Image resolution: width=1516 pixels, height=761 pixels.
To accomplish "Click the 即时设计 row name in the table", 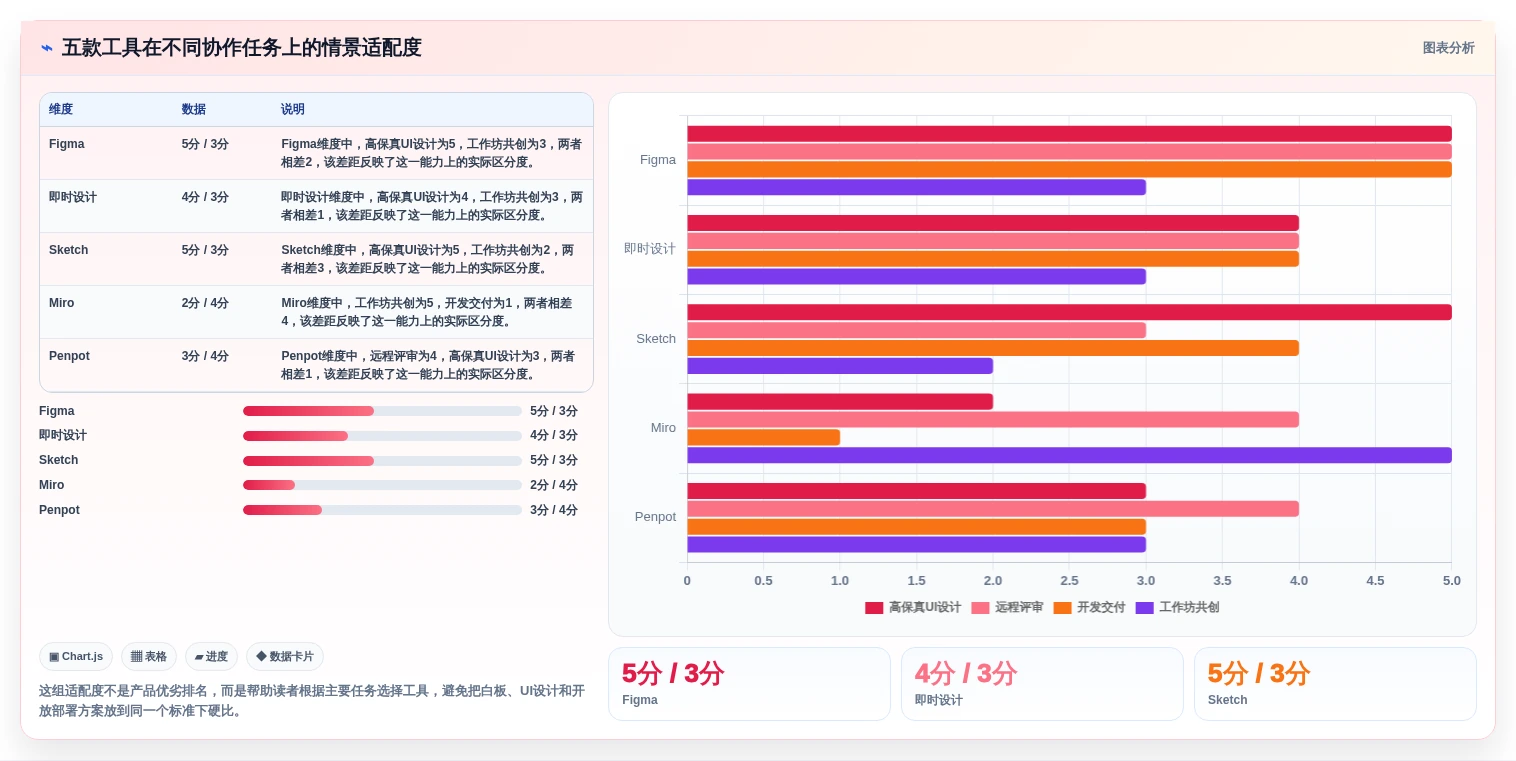I will click(x=73, y=197).
